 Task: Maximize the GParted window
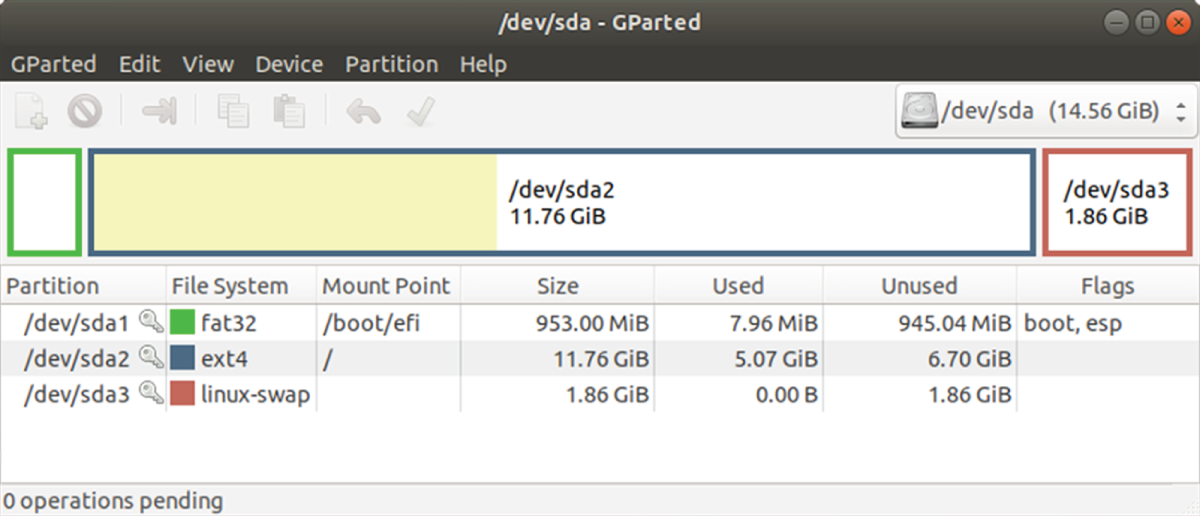point(1148,21)
